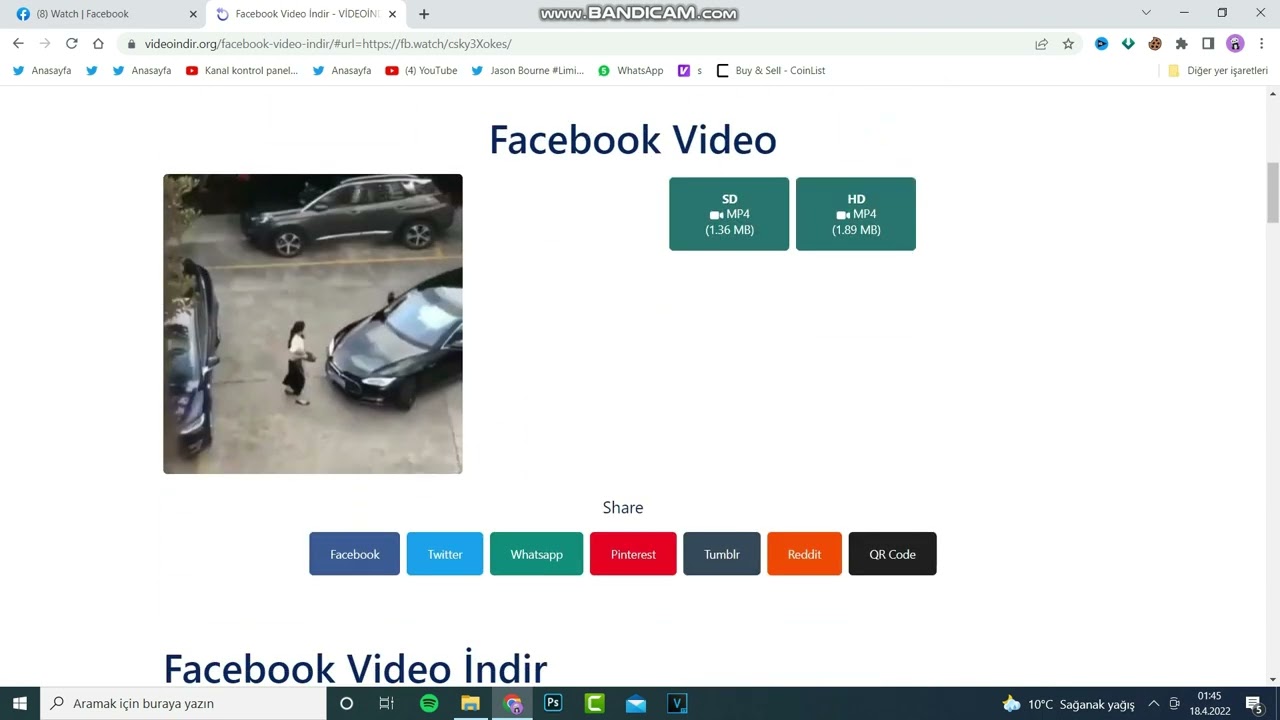Open the V app icon on the taskbar
Image resolution: width=1280 pixels, height=720 pixels.
point(677,703)
